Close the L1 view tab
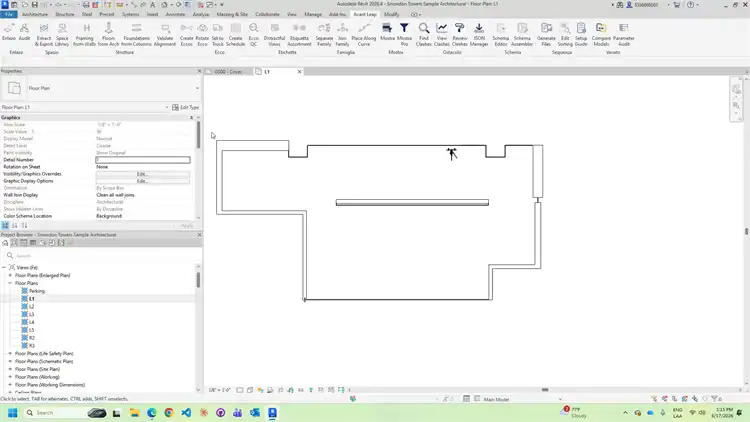 tap(299, 72)
